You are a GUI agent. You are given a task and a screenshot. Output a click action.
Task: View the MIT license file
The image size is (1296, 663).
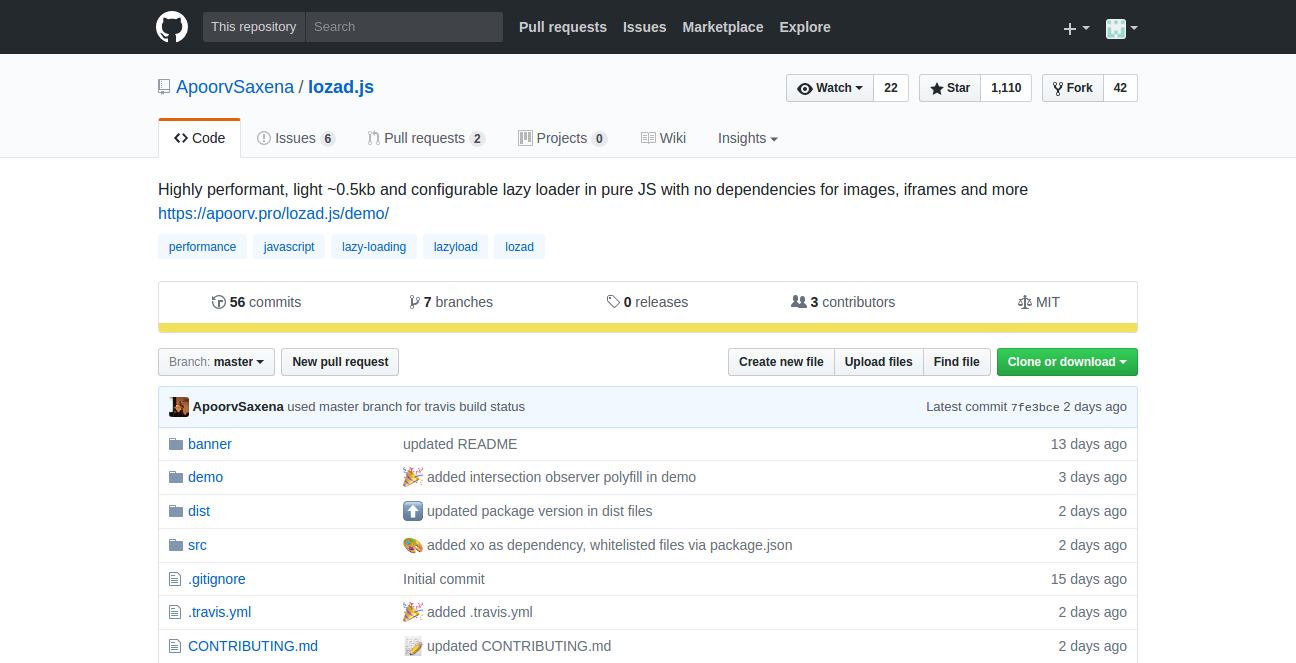pyautogui.click(x=1038, y=302)
